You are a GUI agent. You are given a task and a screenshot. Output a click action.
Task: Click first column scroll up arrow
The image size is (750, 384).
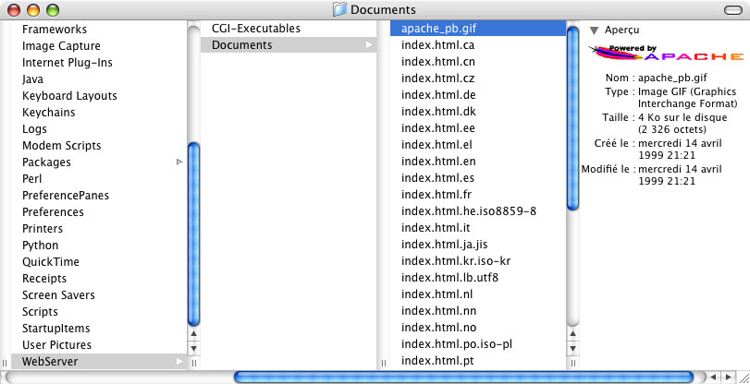(194, 334)
